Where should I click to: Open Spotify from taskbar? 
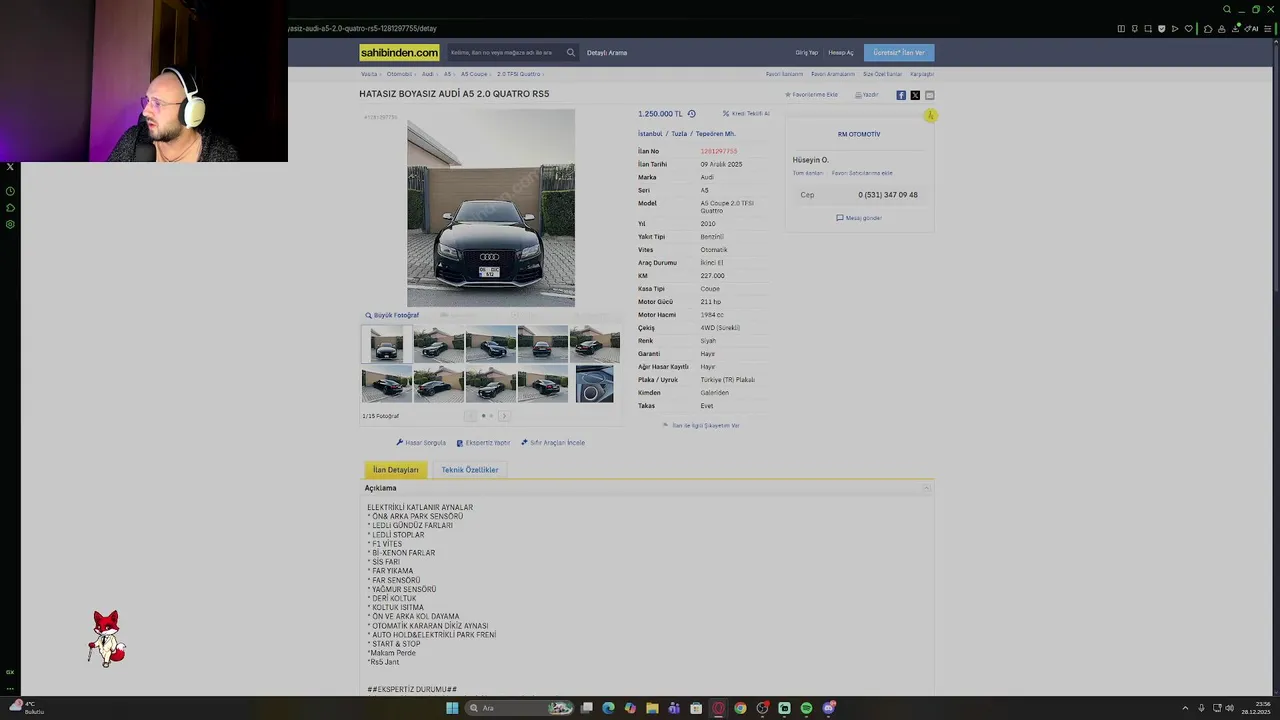tap(806, 708)
